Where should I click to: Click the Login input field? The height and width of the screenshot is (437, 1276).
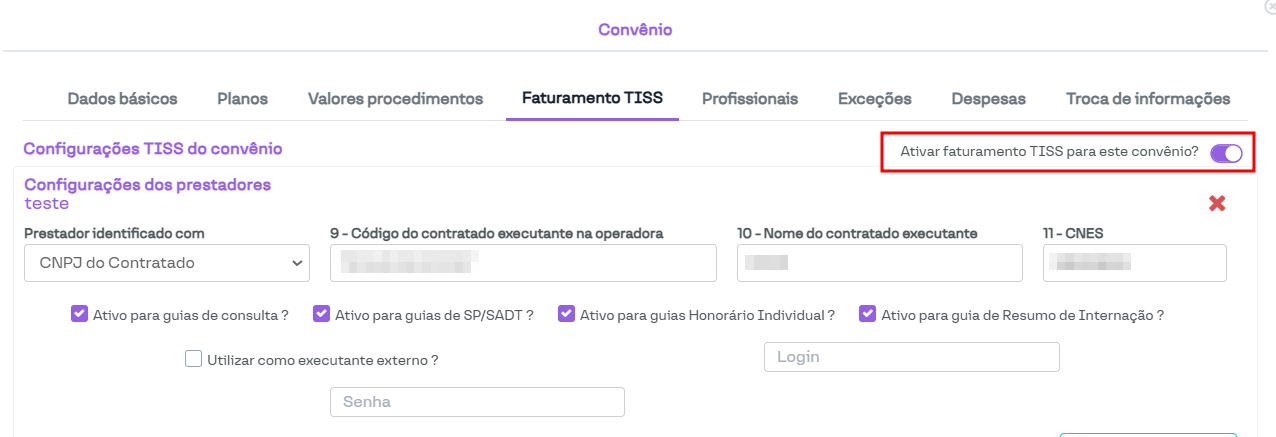pos(911,357)
